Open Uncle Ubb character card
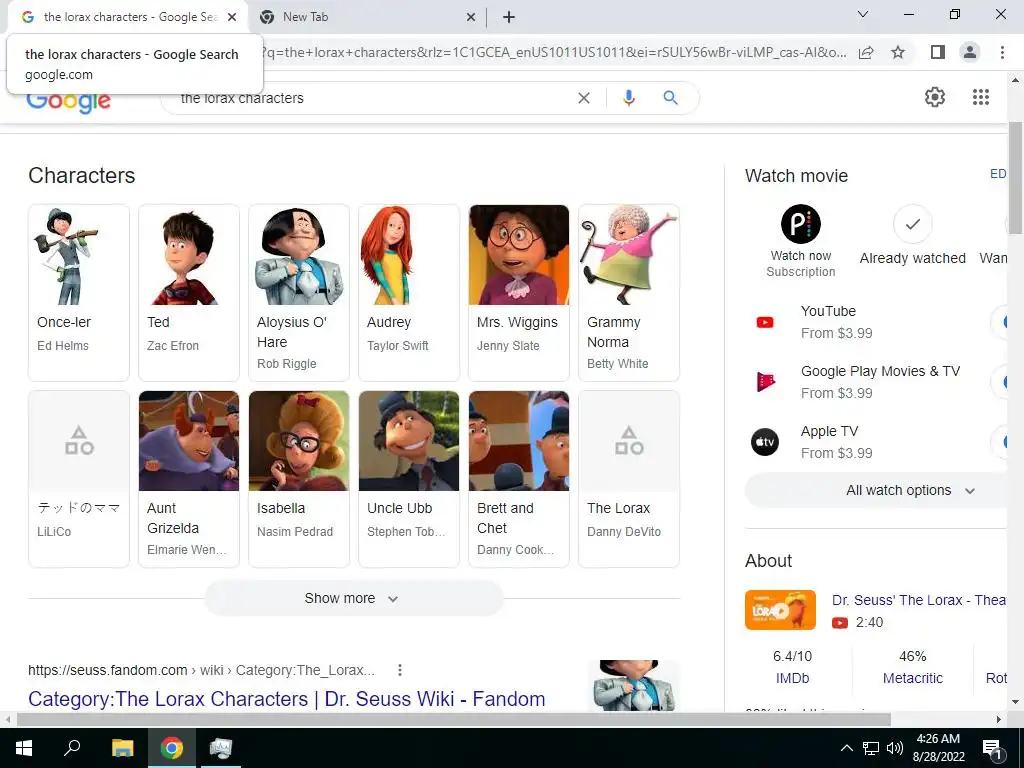 coord(409,479)
